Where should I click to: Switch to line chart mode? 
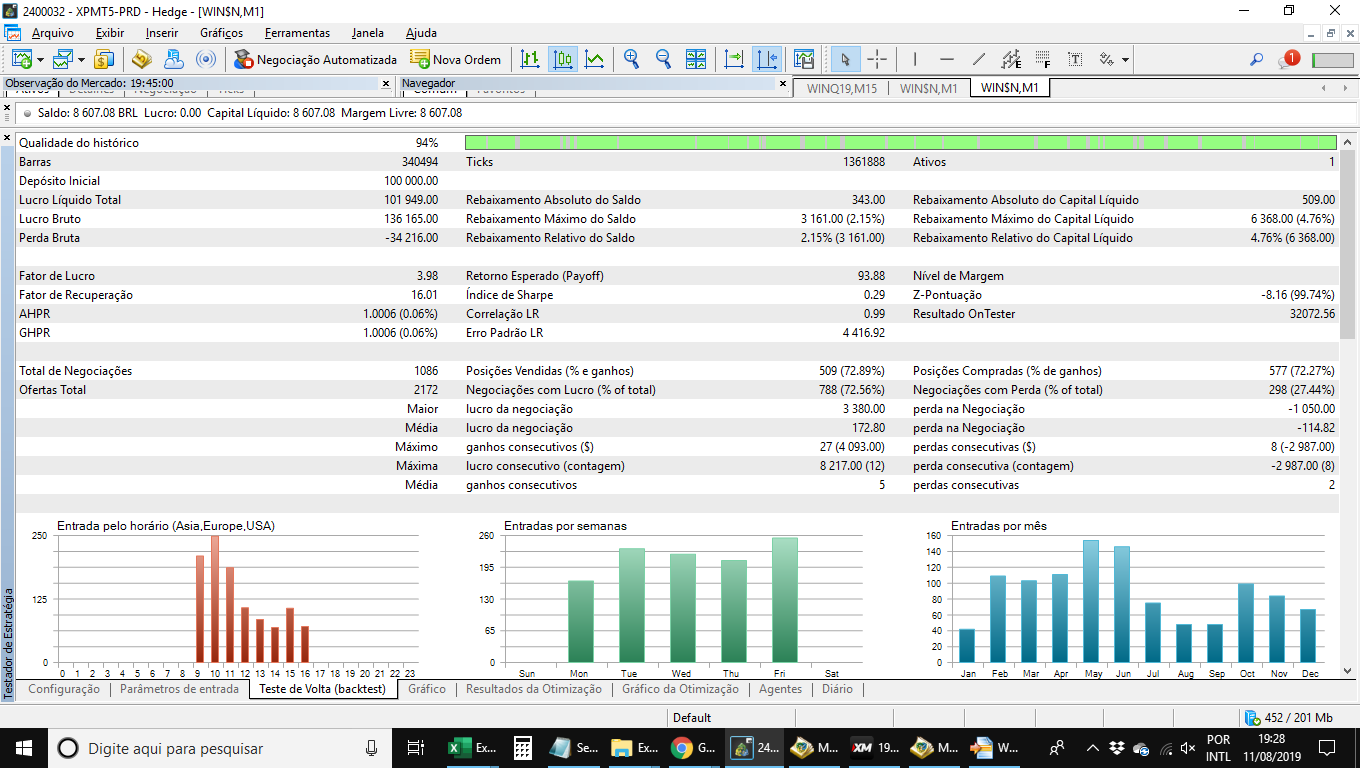click(x=595, y=59)
